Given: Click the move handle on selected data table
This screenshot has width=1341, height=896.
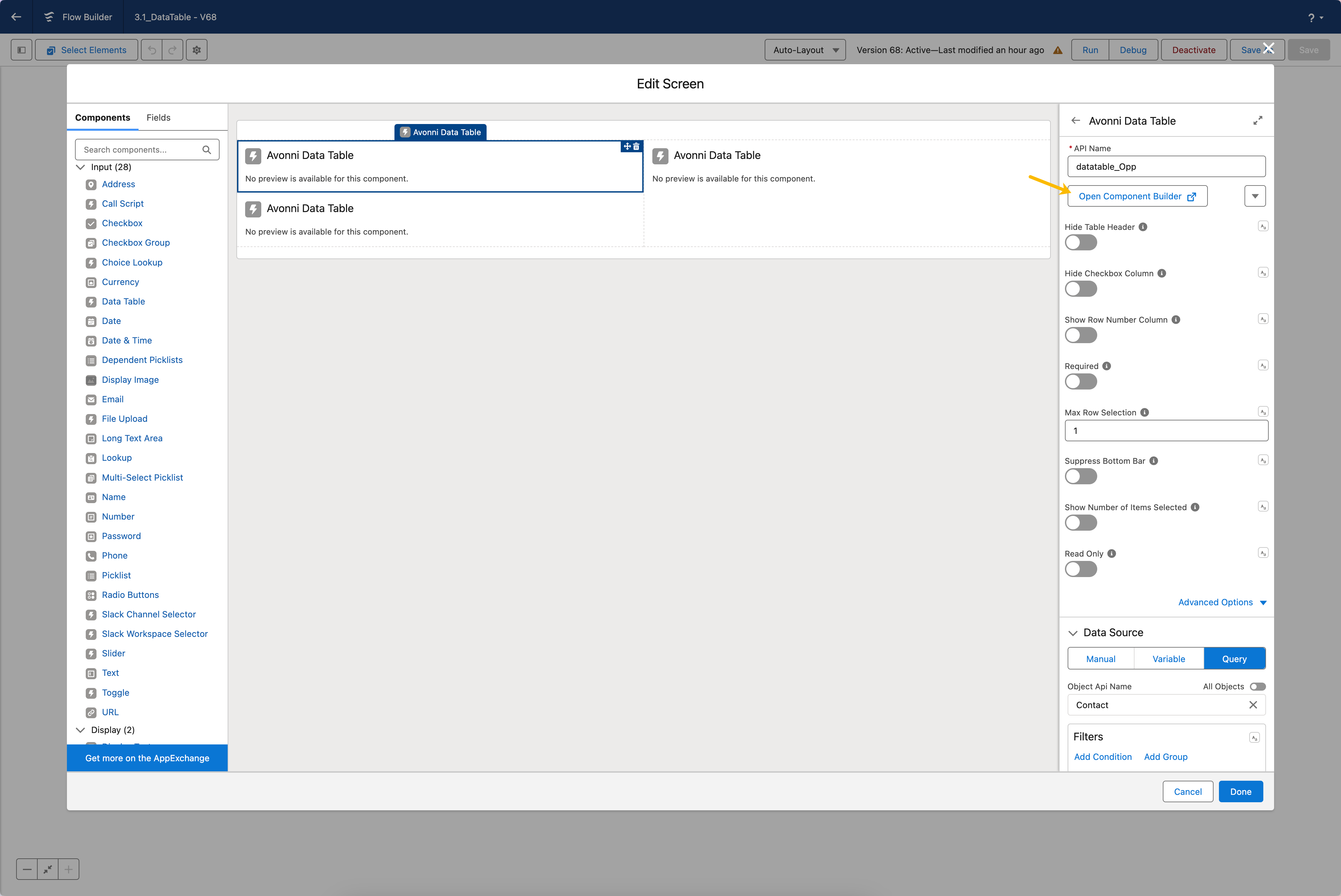Looking at the screenshot, I should click(627, 146).
